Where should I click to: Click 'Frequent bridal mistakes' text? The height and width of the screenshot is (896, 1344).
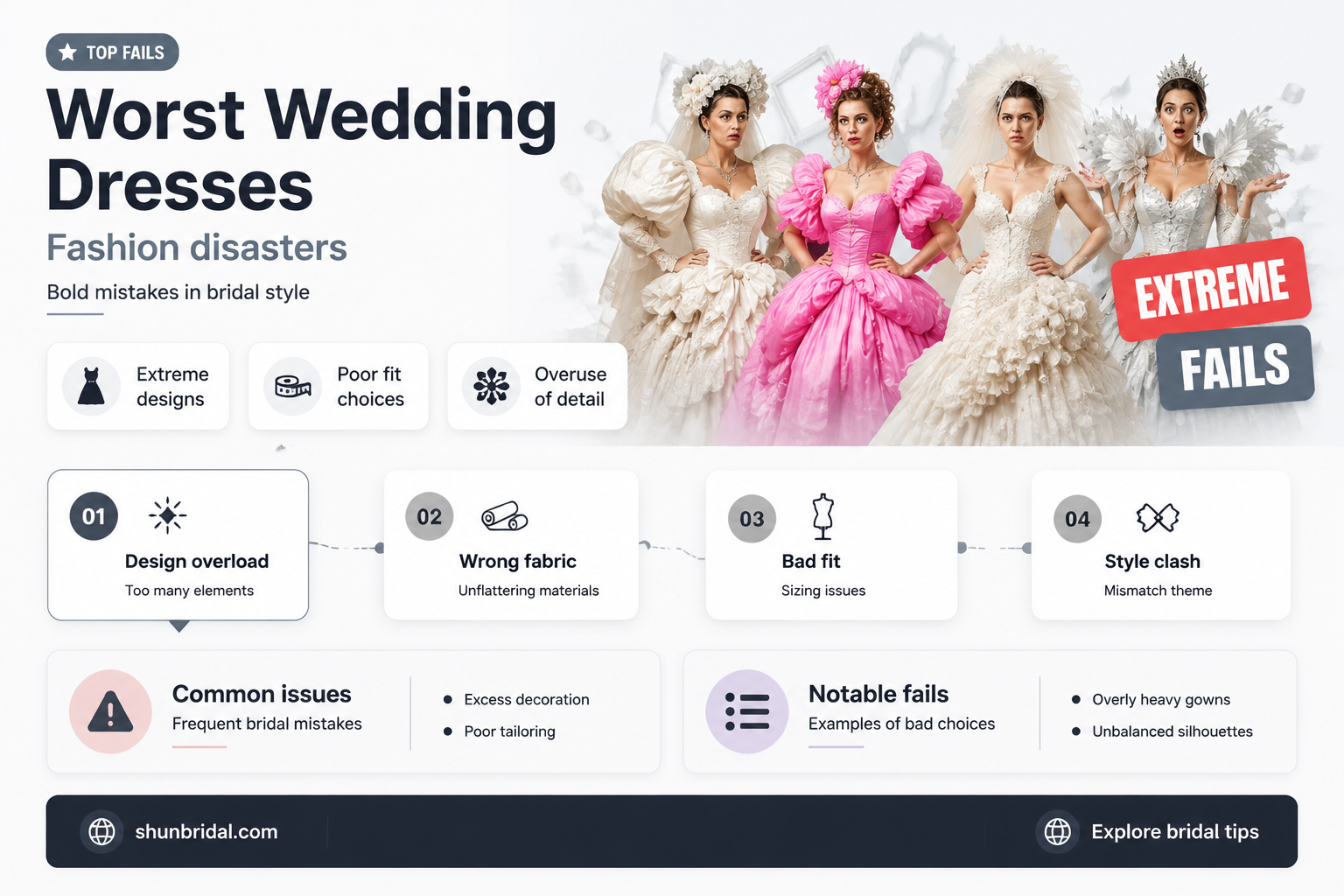pyautogui.click(x=267, y=724)
